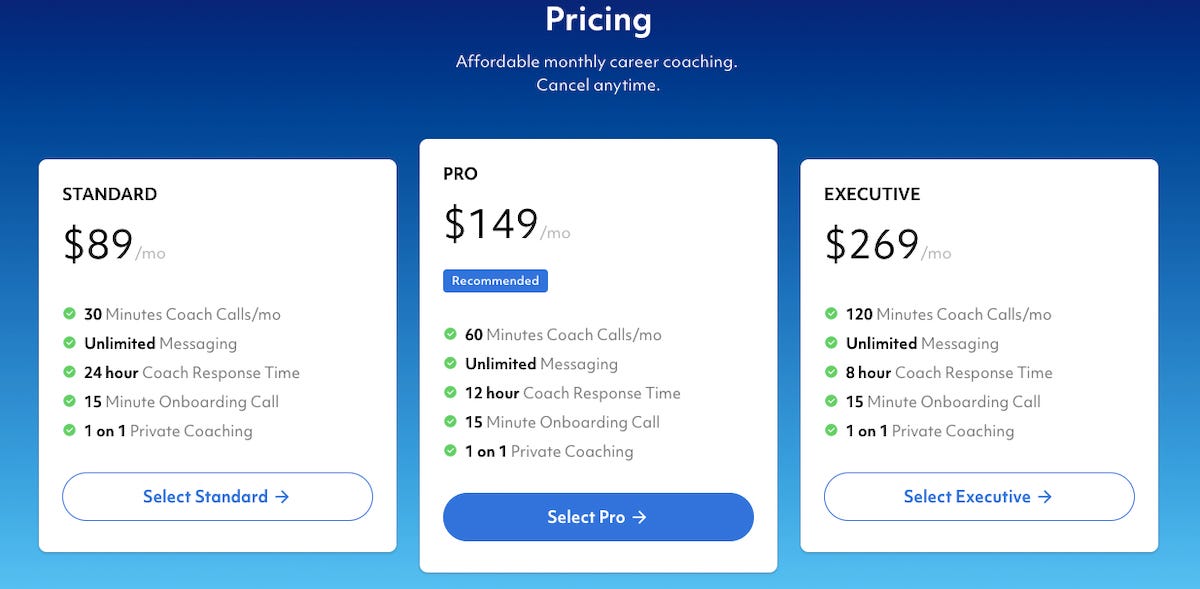This screenshot has width=1200, height=589.
Task: Click green check beside Standard 30 Minutes Coach Calls
Action: tap(69, 314)
